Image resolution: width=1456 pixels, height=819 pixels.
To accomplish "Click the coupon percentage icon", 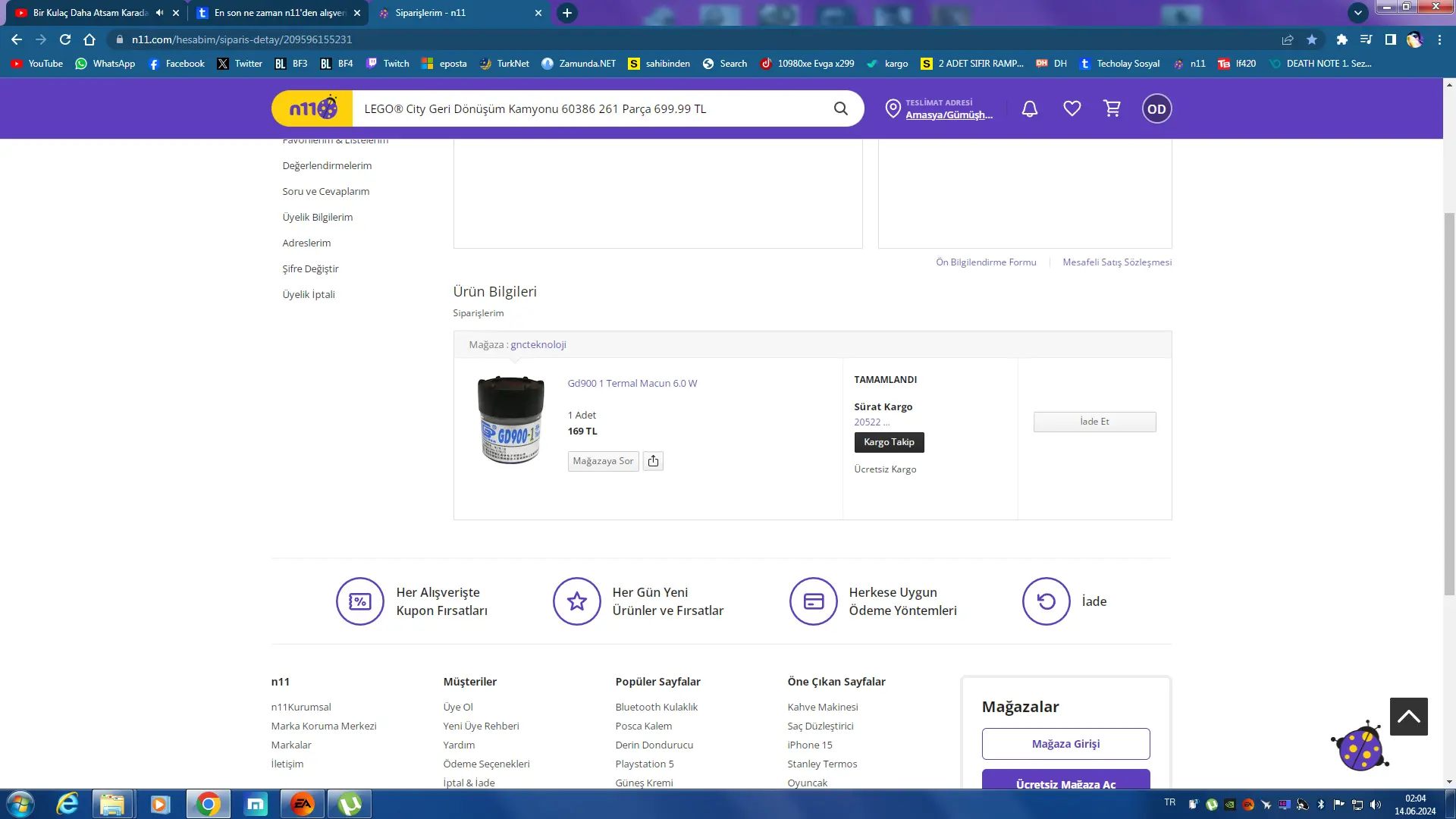I will click(x=359, y=601).
